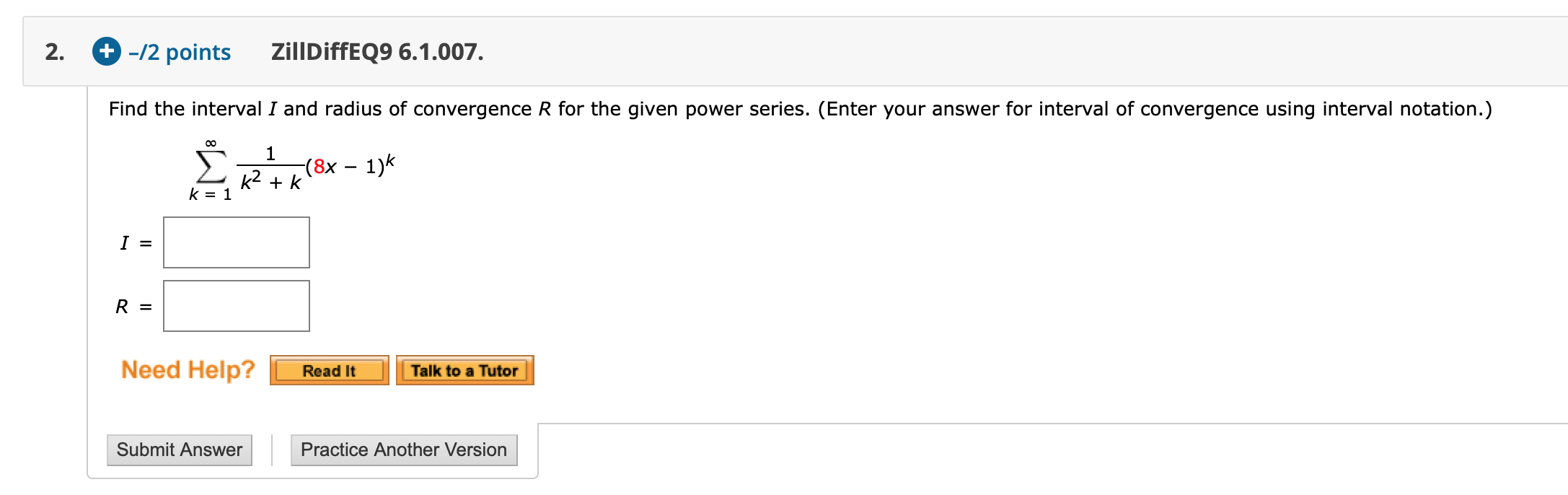Click the (8x - 1)^k expression

350,165
